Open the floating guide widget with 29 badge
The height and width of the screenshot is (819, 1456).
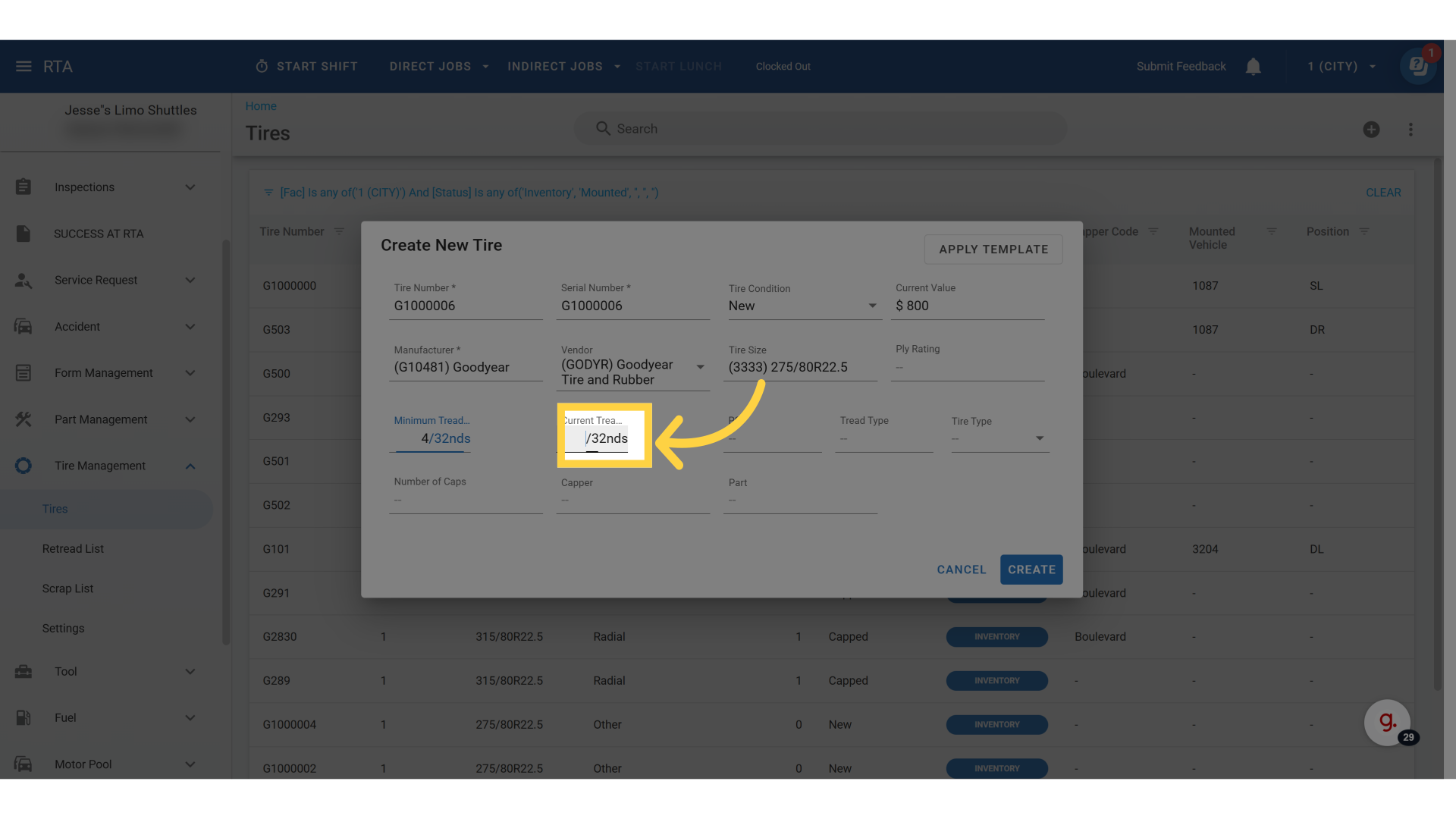click(x=1387, y=722)
